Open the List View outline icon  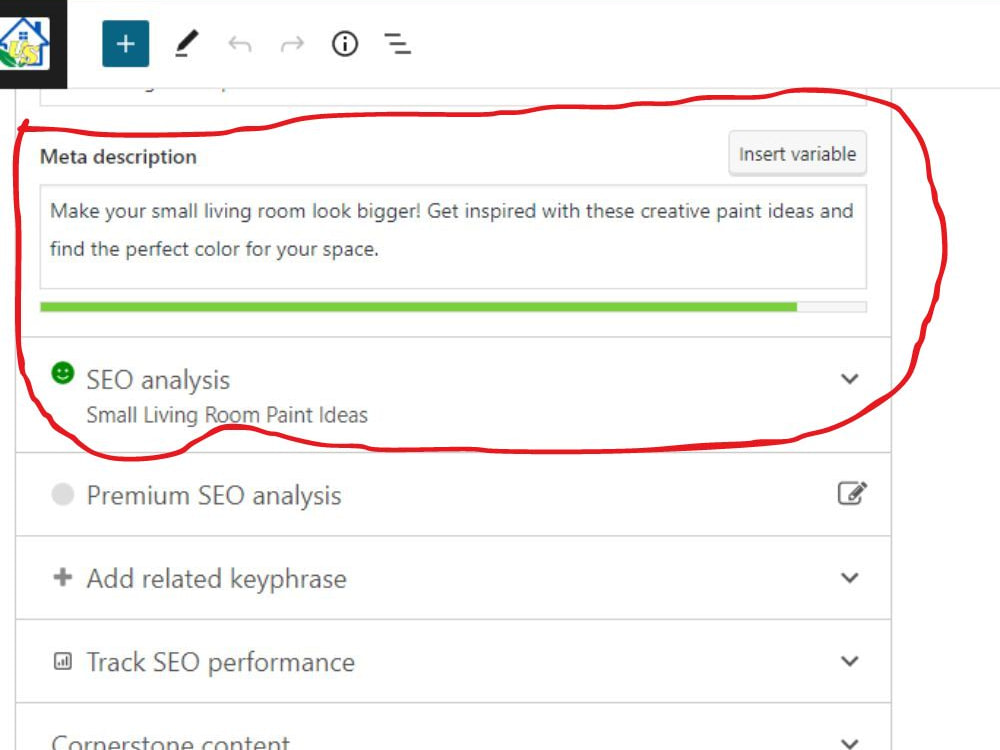point(397,43)
